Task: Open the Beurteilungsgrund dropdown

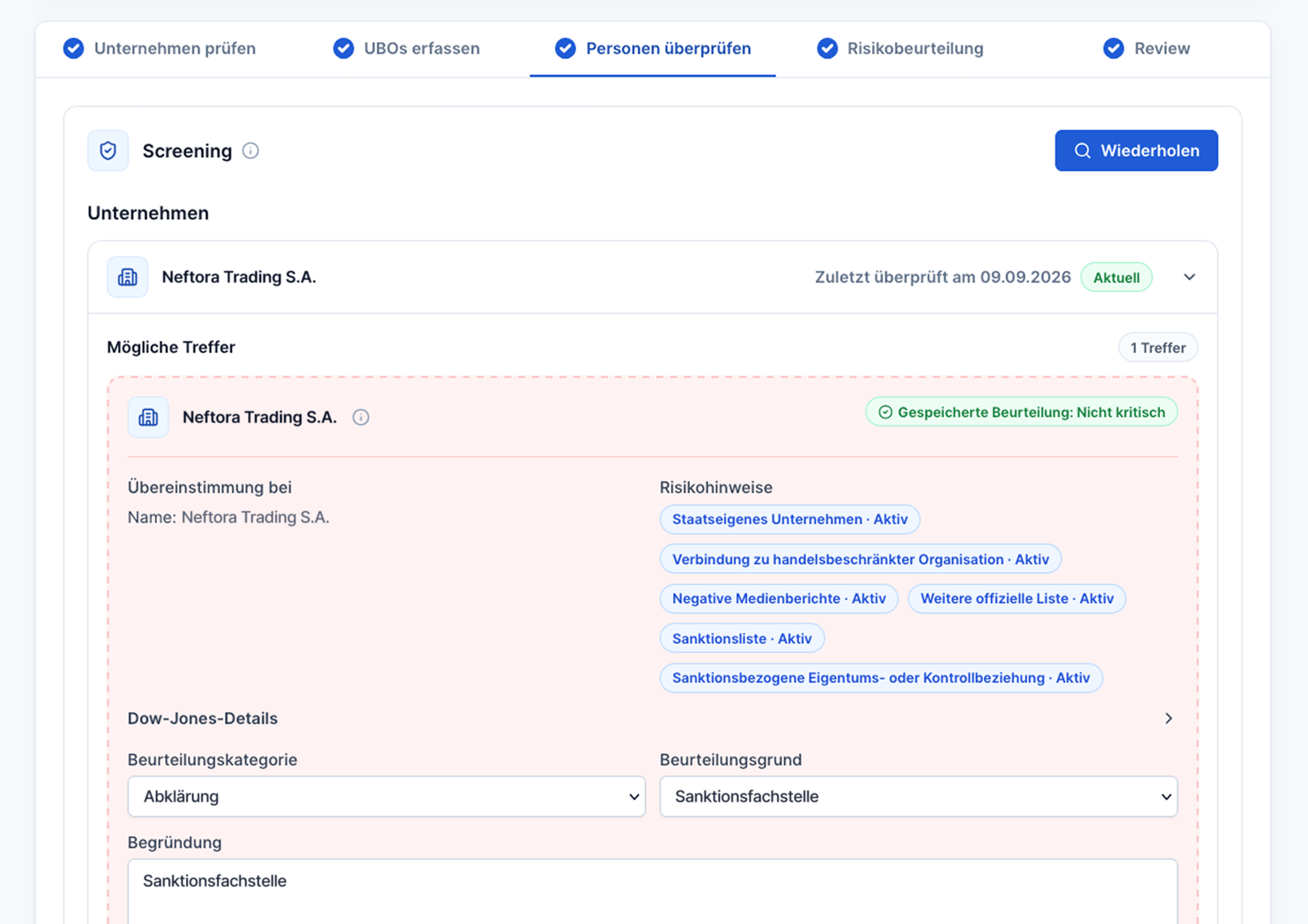Action: 918,796
